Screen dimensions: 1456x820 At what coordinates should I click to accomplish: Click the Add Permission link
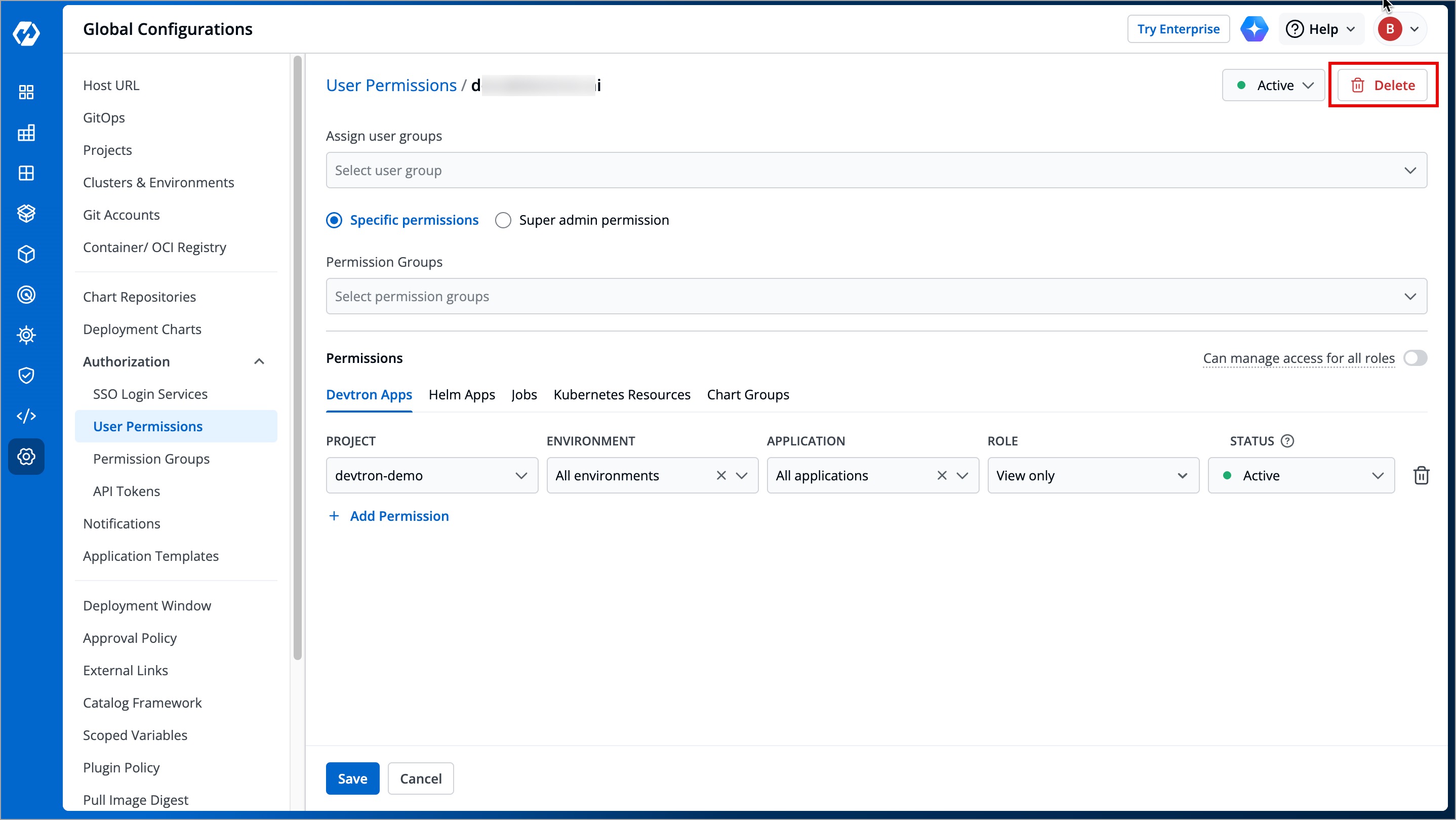[x=399, y=516]
